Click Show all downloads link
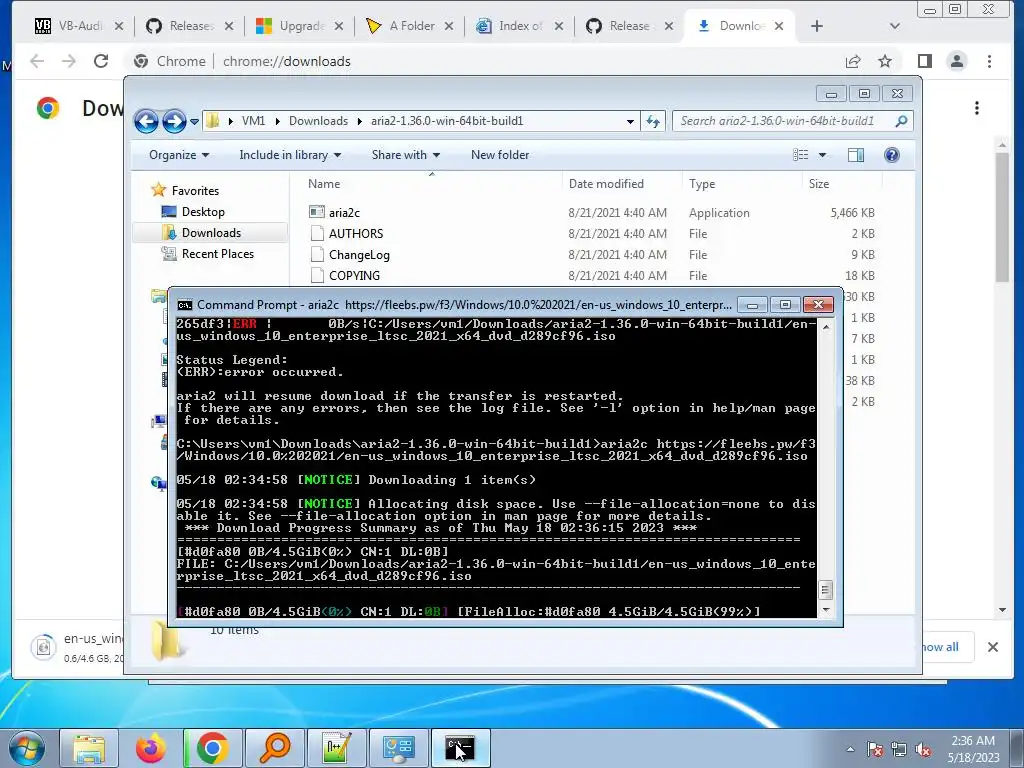The image size is (1024, 768). (x=940, y=647)
